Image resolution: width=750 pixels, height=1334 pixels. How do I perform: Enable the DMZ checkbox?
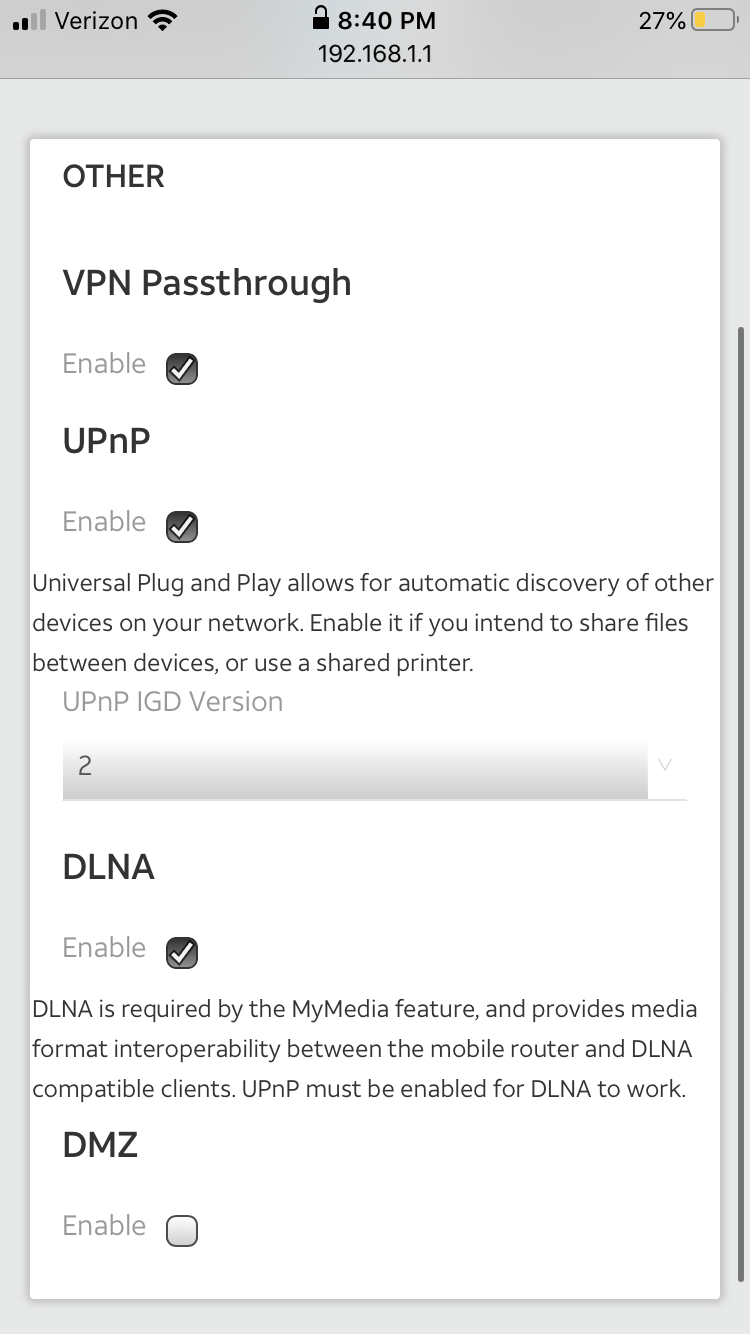(x=181, y=1231)
